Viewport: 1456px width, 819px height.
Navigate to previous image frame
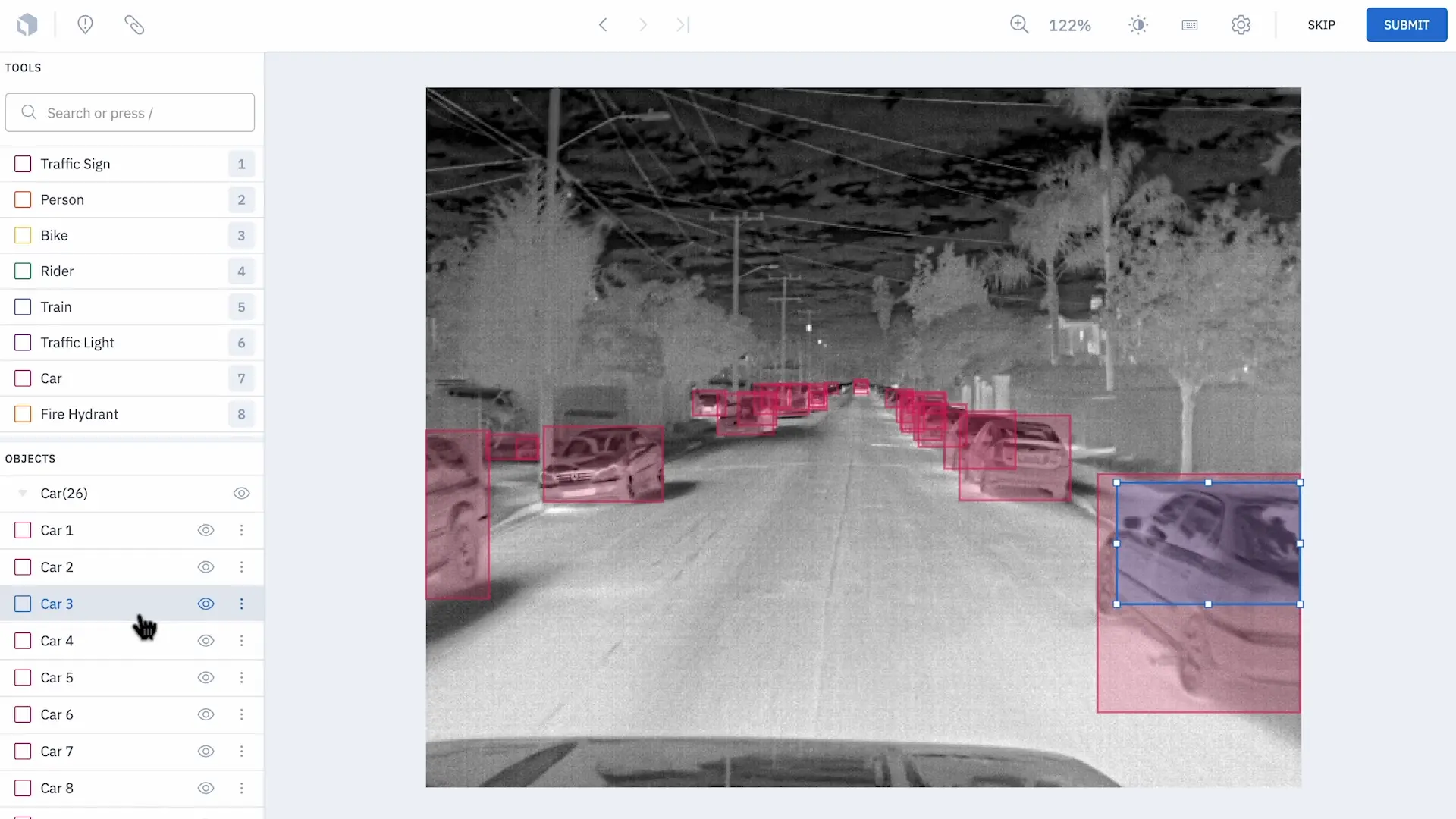603,24
